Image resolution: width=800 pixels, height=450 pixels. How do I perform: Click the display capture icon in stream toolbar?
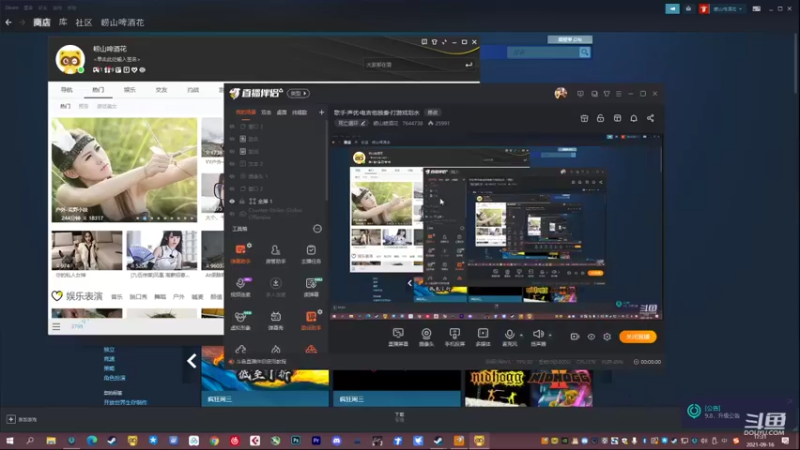pyautogui.click(x=398, y=334)
